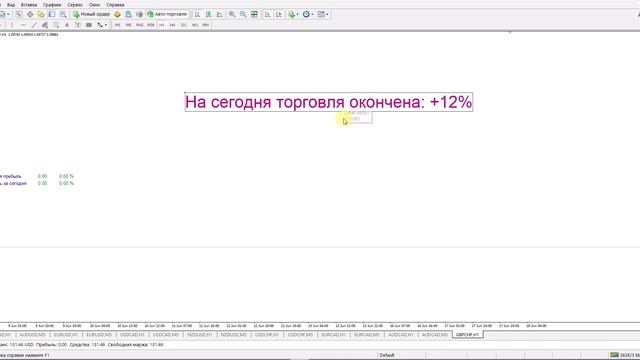Toggle the Terminal panel icon
This screenshot has width=640, height=360.
point(52,14)
